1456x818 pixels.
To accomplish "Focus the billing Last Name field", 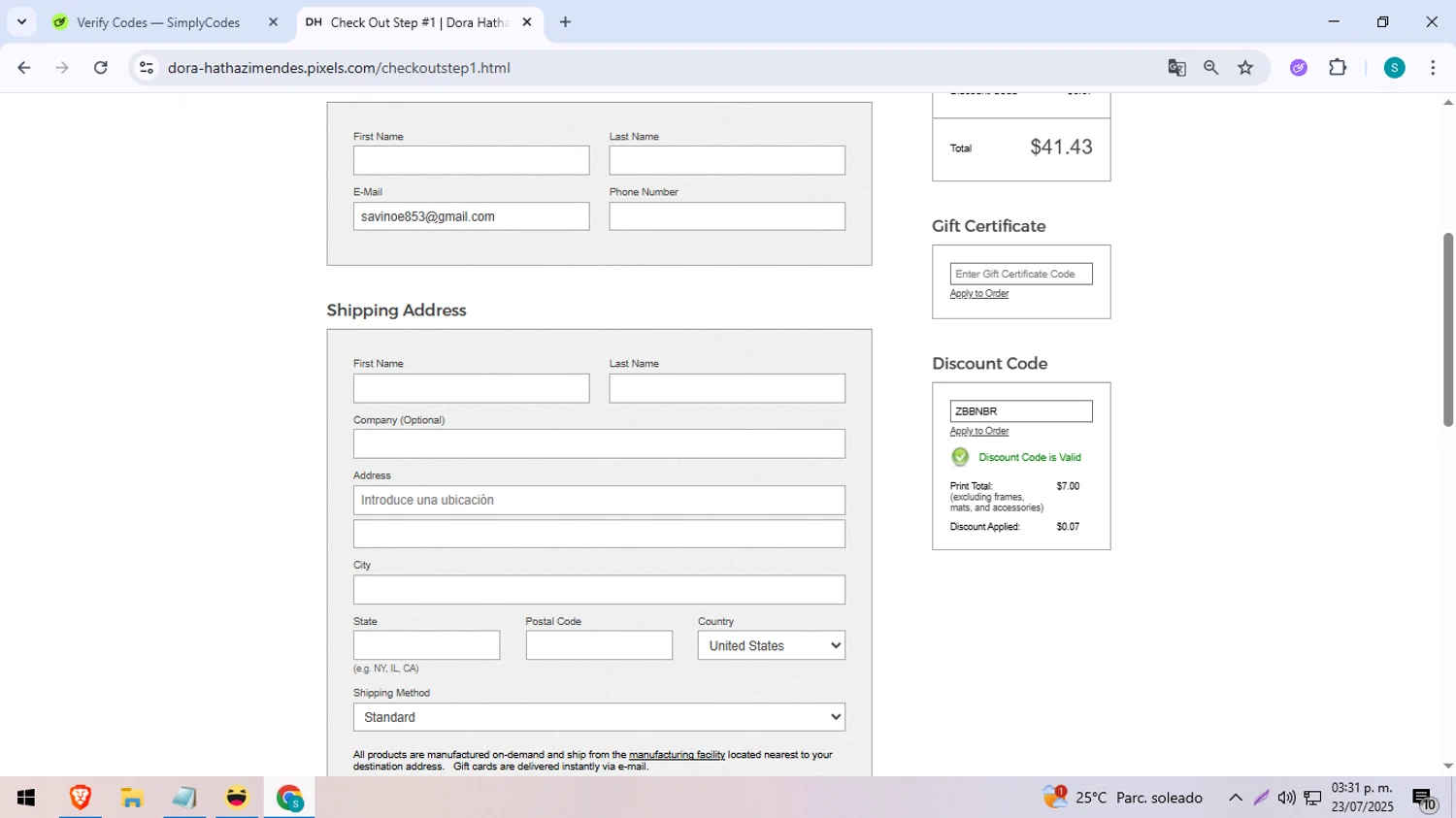I will tap(727, 160).
